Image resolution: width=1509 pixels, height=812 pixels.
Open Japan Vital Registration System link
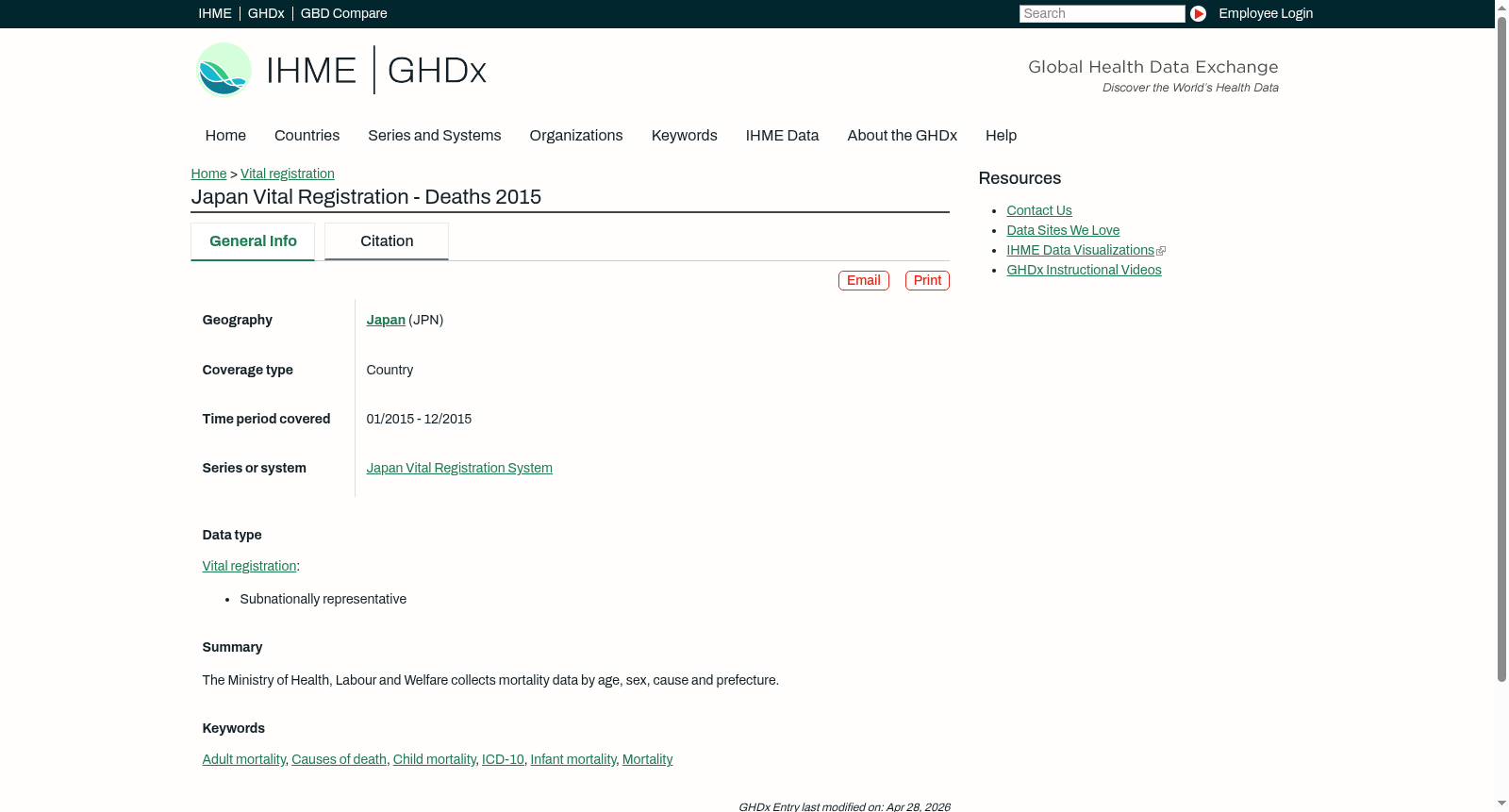(459, 468)
